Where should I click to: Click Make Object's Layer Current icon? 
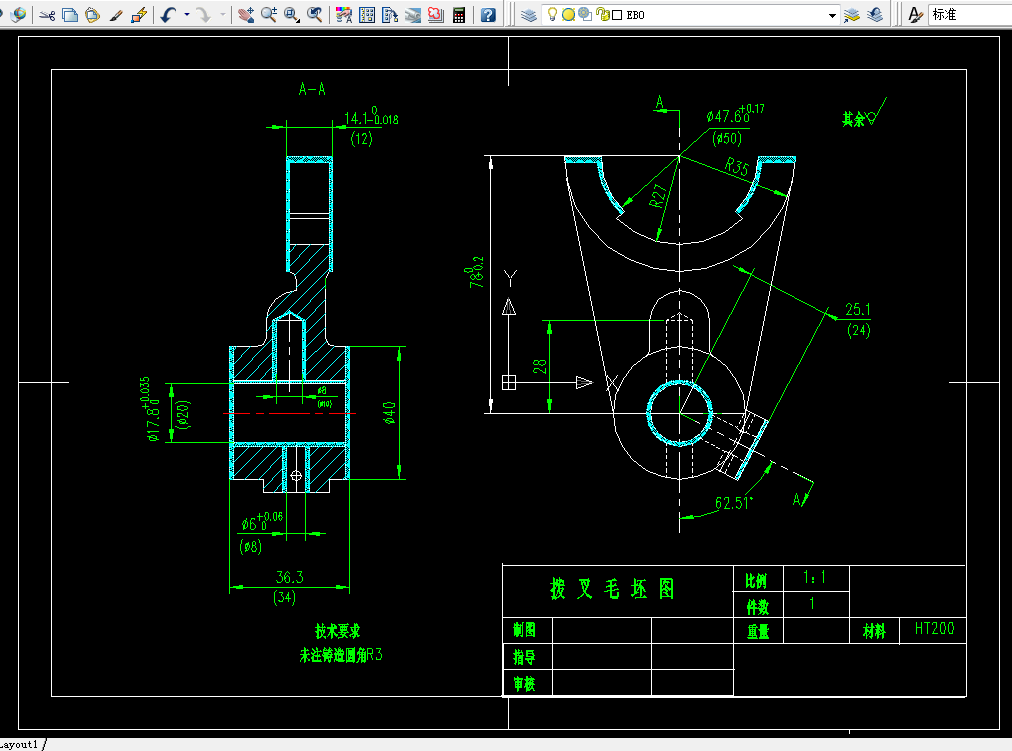click(x=852, y=15)
